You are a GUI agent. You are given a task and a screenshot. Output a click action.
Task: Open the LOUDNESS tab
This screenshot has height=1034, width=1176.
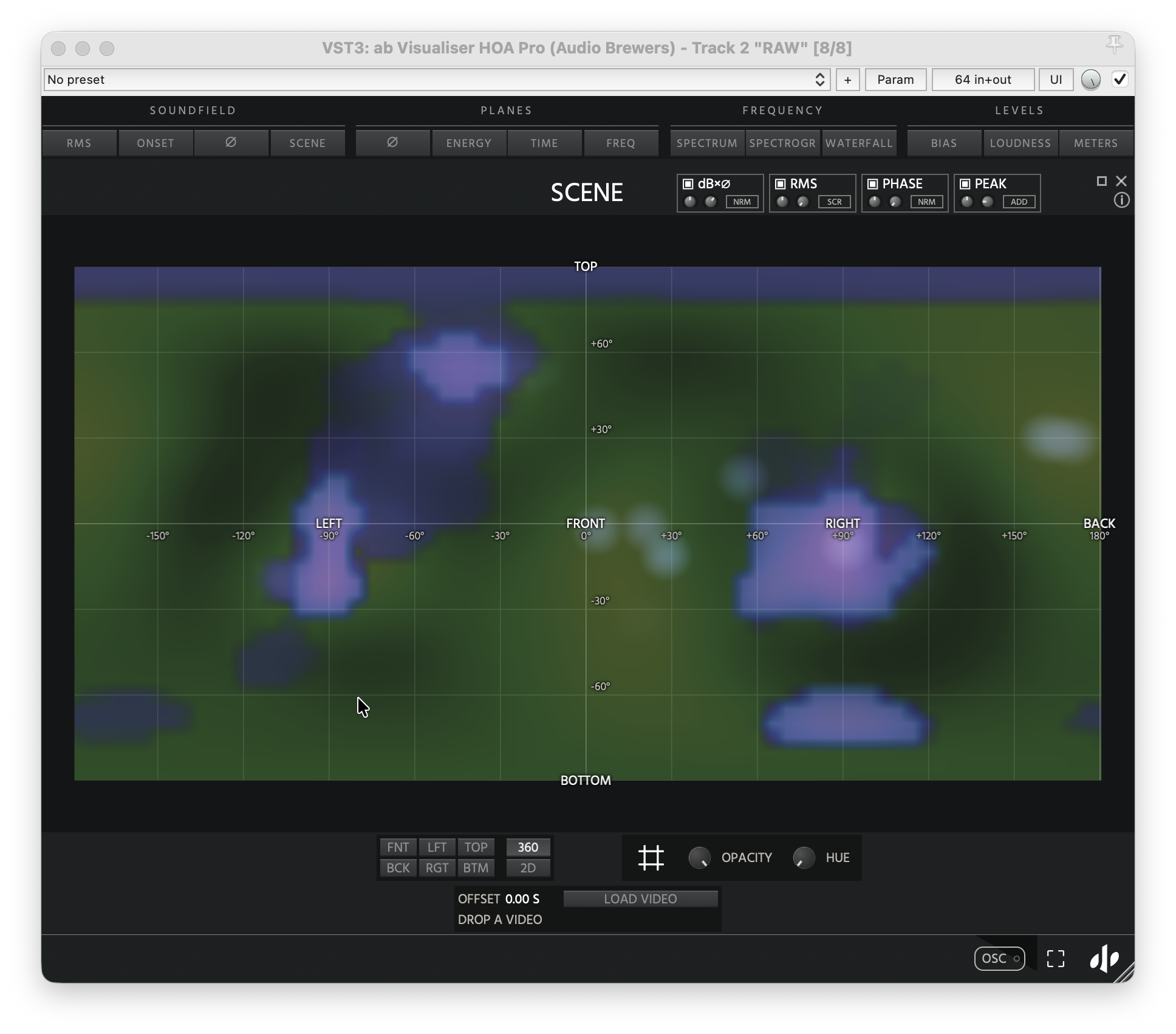[1020, 143]
